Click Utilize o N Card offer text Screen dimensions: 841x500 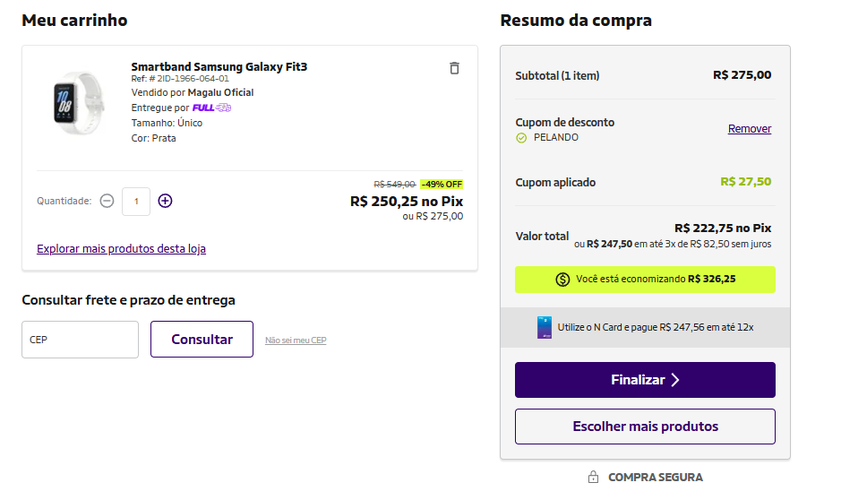pos(655,327)
